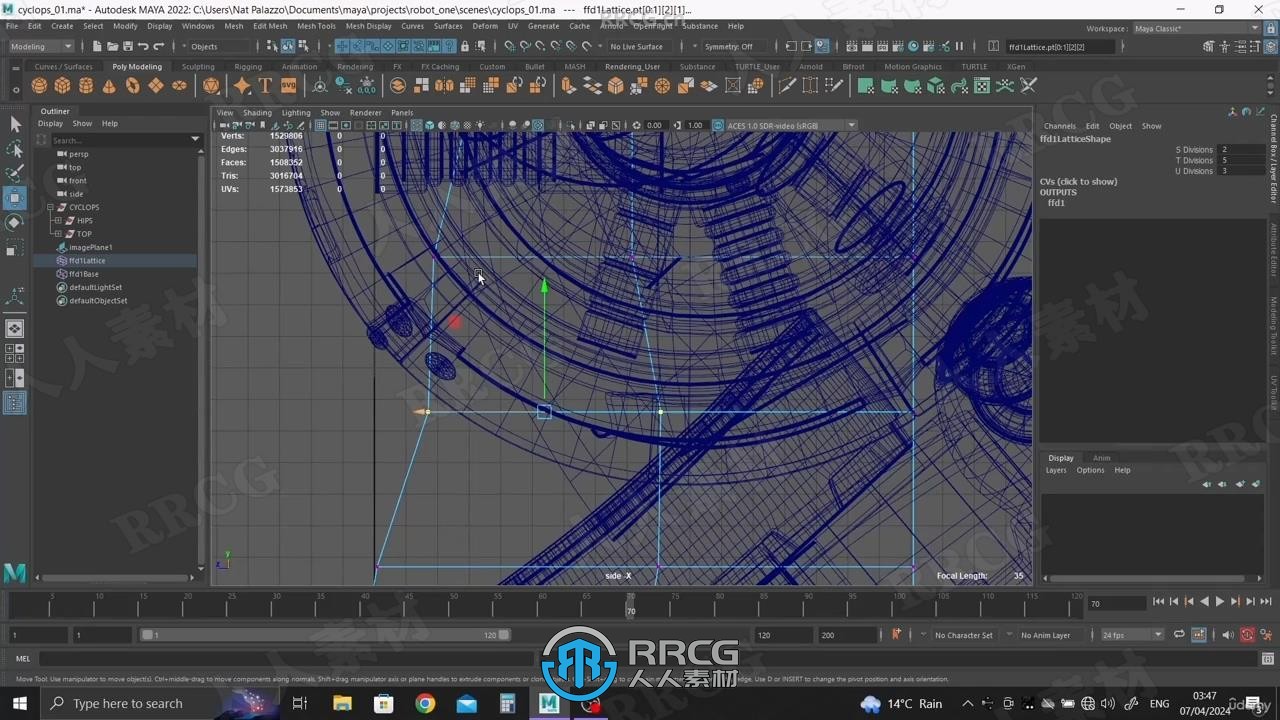Expand the CYCLOPS group in Outliner
The height and width of the screenshot is (720, 1280).
[x=50, y=207]
